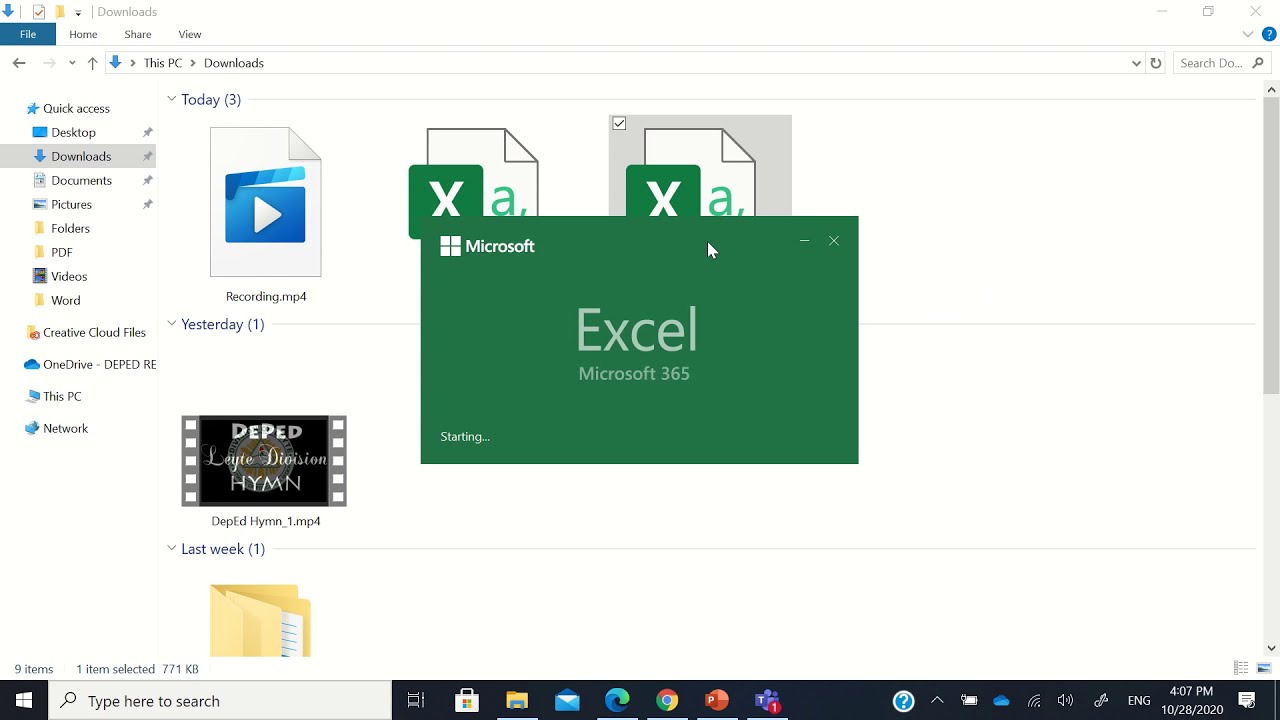Open the volume control in the system tray
The width and height of the screenshot is (1280, 720).
pos(1066,701)
